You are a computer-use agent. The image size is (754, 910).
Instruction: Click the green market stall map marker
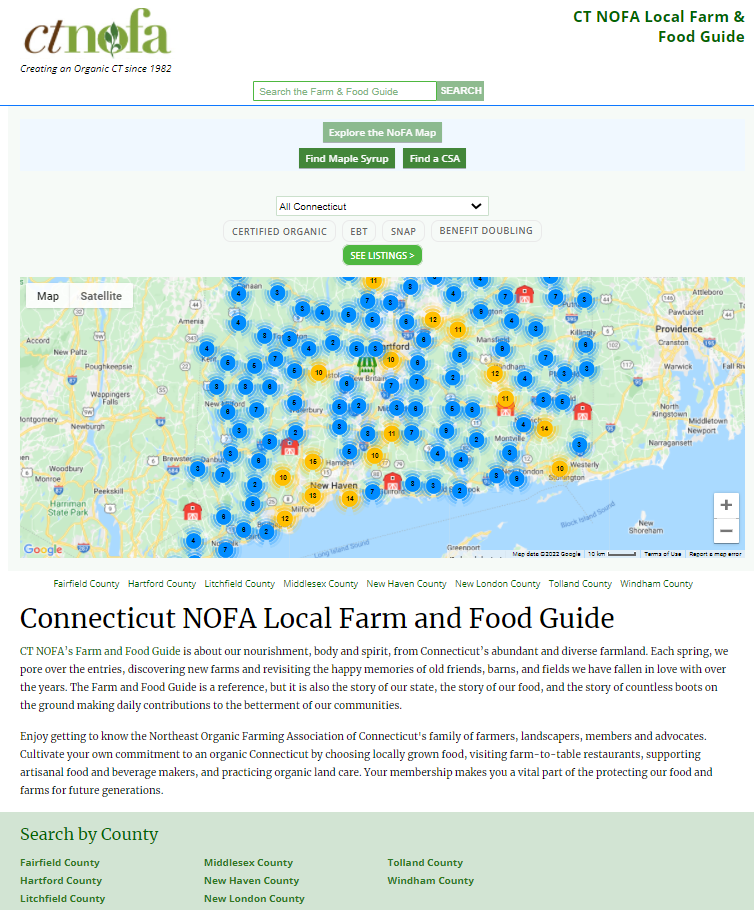(x=368, y=365)
